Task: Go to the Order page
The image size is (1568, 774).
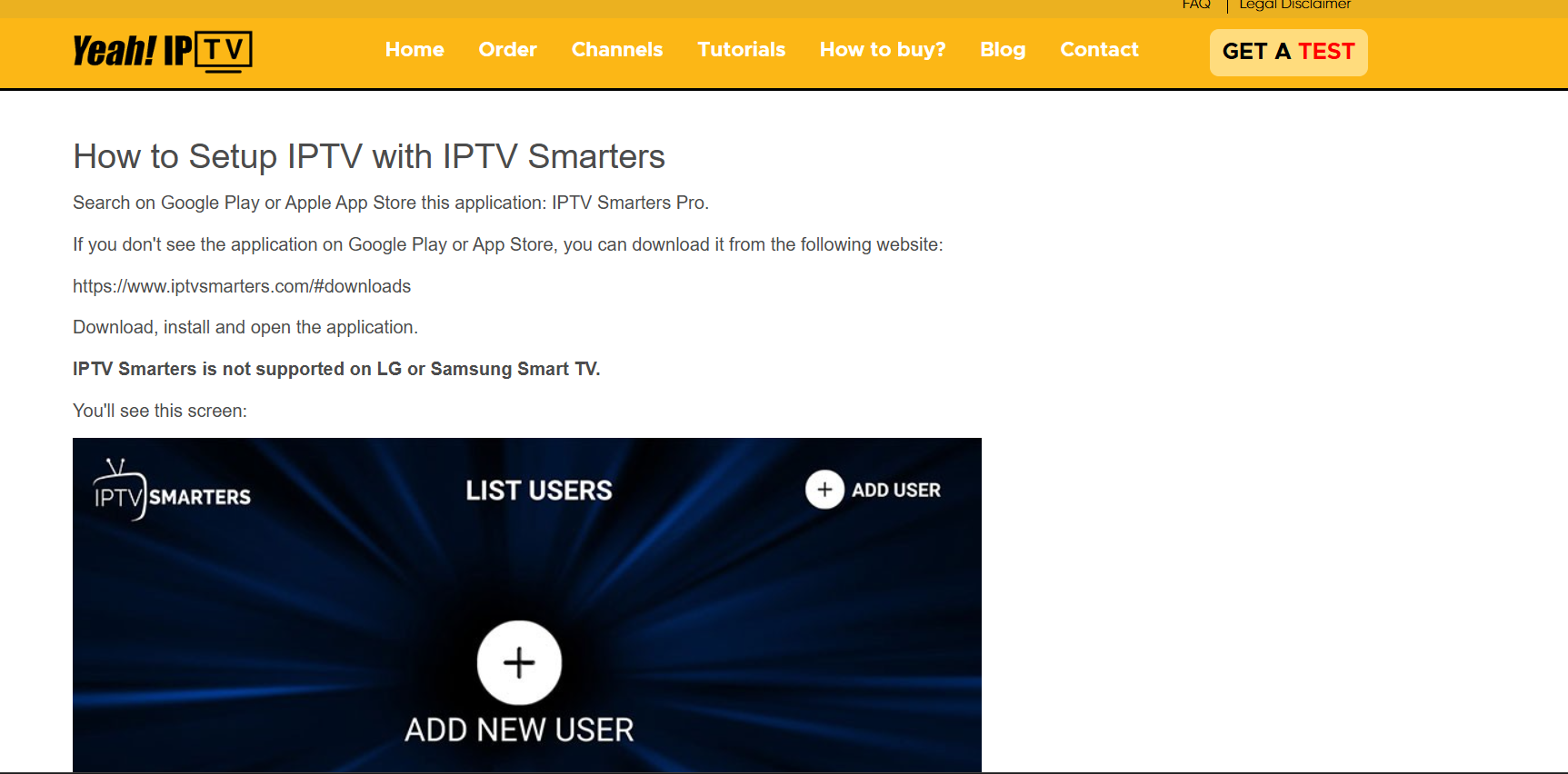Action: pos(508,50)
